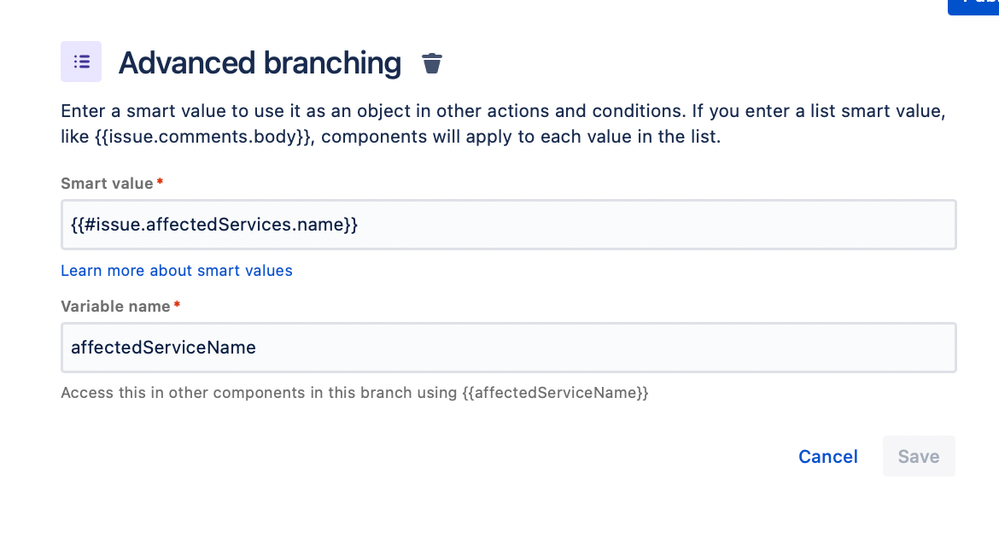Click the red asterisk beside Smart value
The image size is (999, 550).
click(x=160, y=182)
